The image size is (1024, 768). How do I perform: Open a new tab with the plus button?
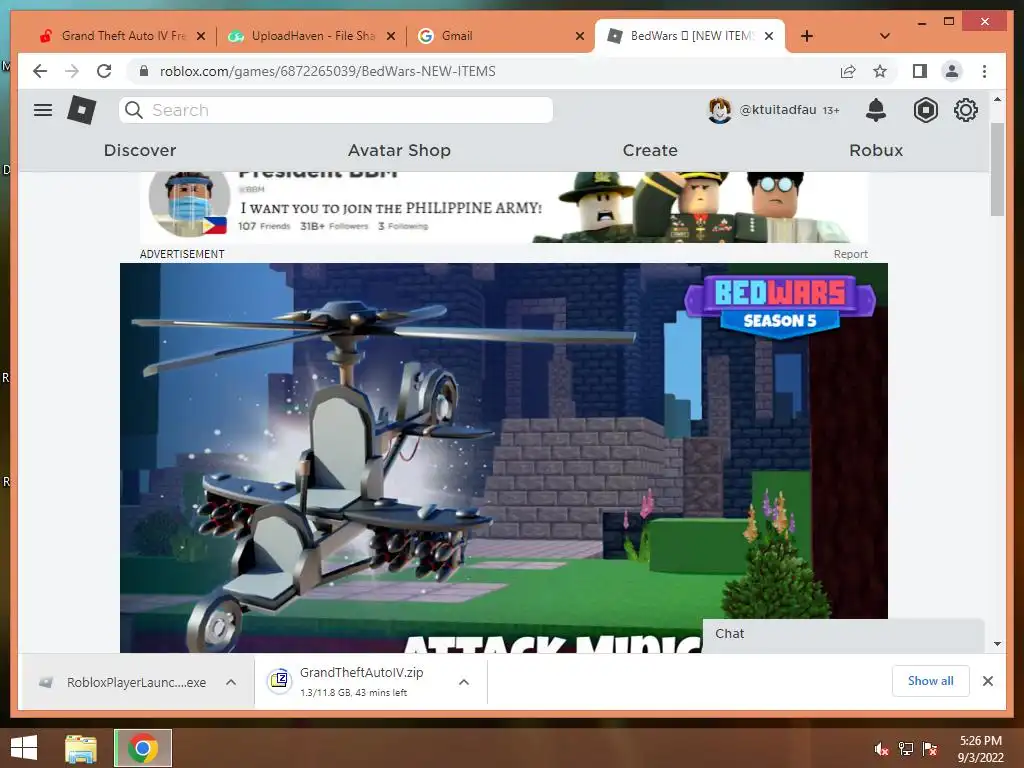click(x=807, y=36)
